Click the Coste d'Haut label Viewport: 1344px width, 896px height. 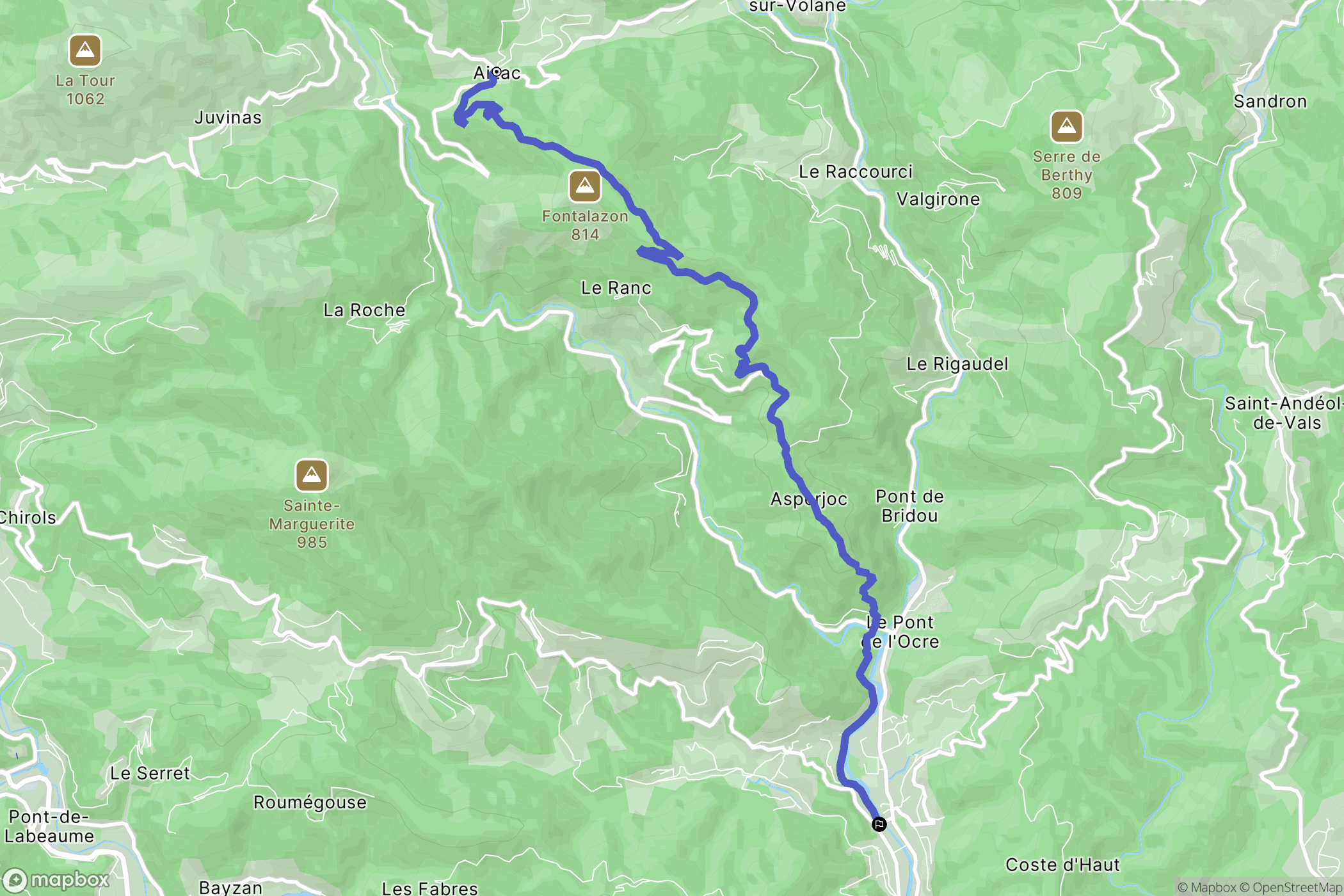[1062, 865]
